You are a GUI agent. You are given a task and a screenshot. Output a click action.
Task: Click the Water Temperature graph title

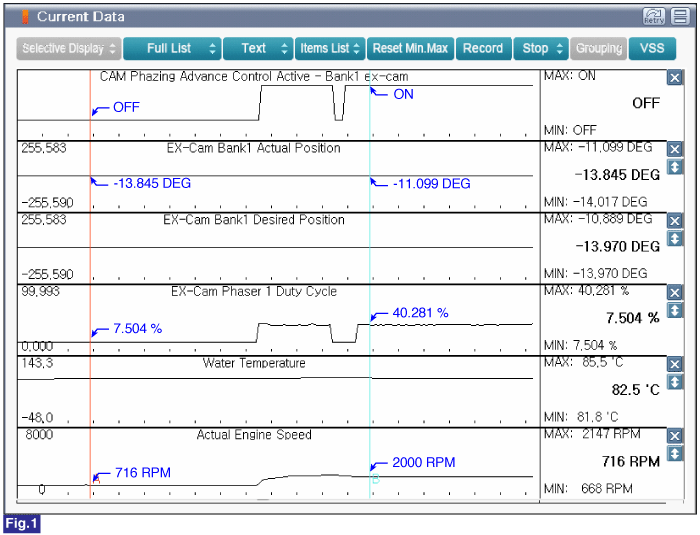click(x=254, y=363)
